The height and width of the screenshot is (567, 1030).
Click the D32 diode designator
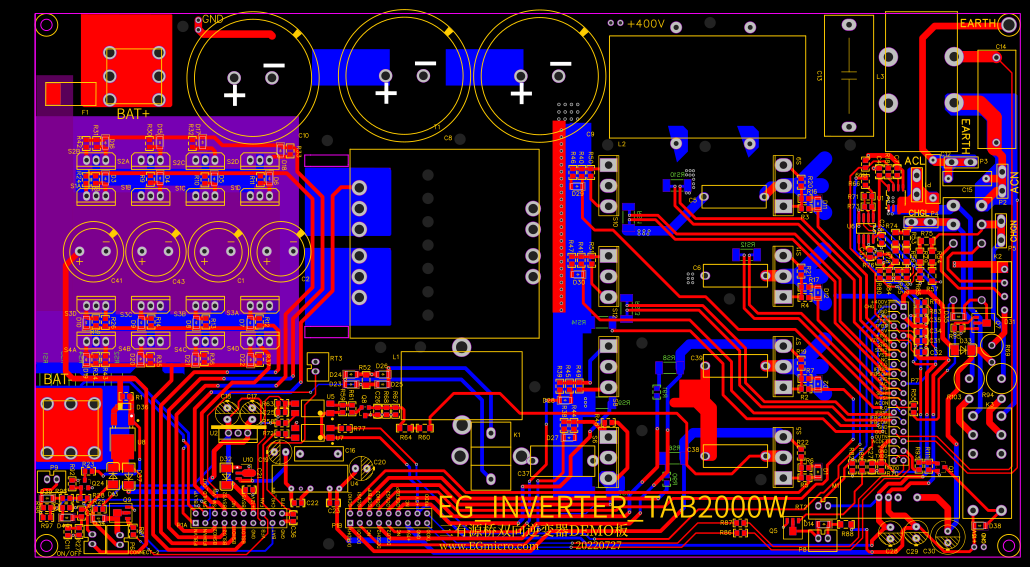pyautogui.click(x=225, y=459)
